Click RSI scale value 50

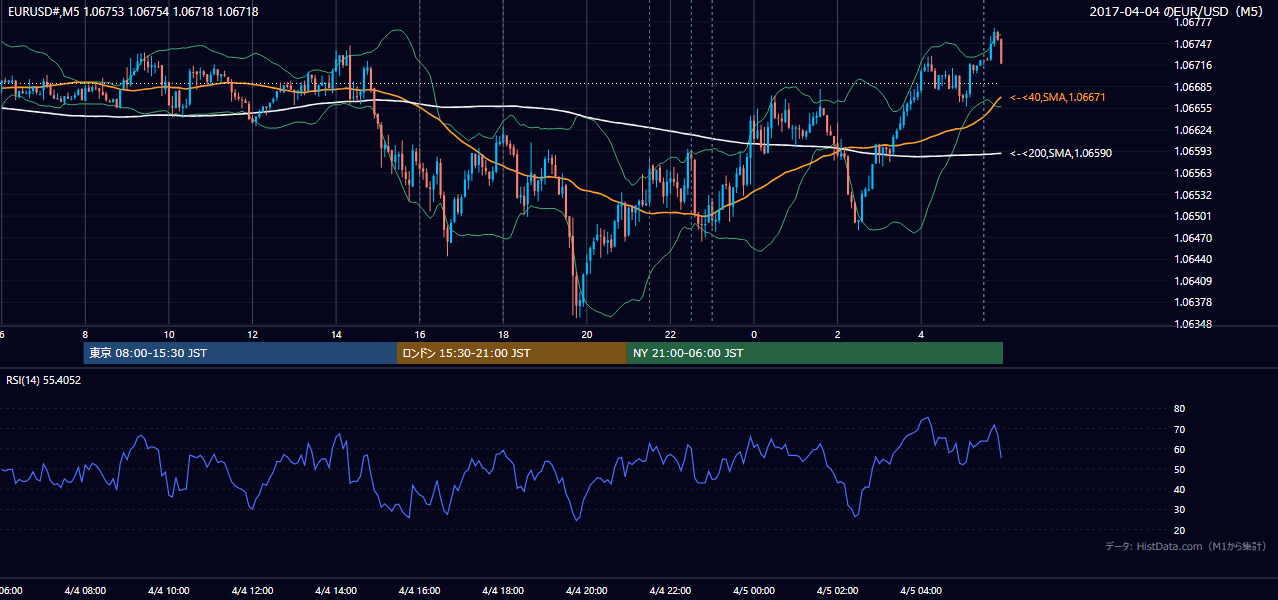coord(1179,470)
